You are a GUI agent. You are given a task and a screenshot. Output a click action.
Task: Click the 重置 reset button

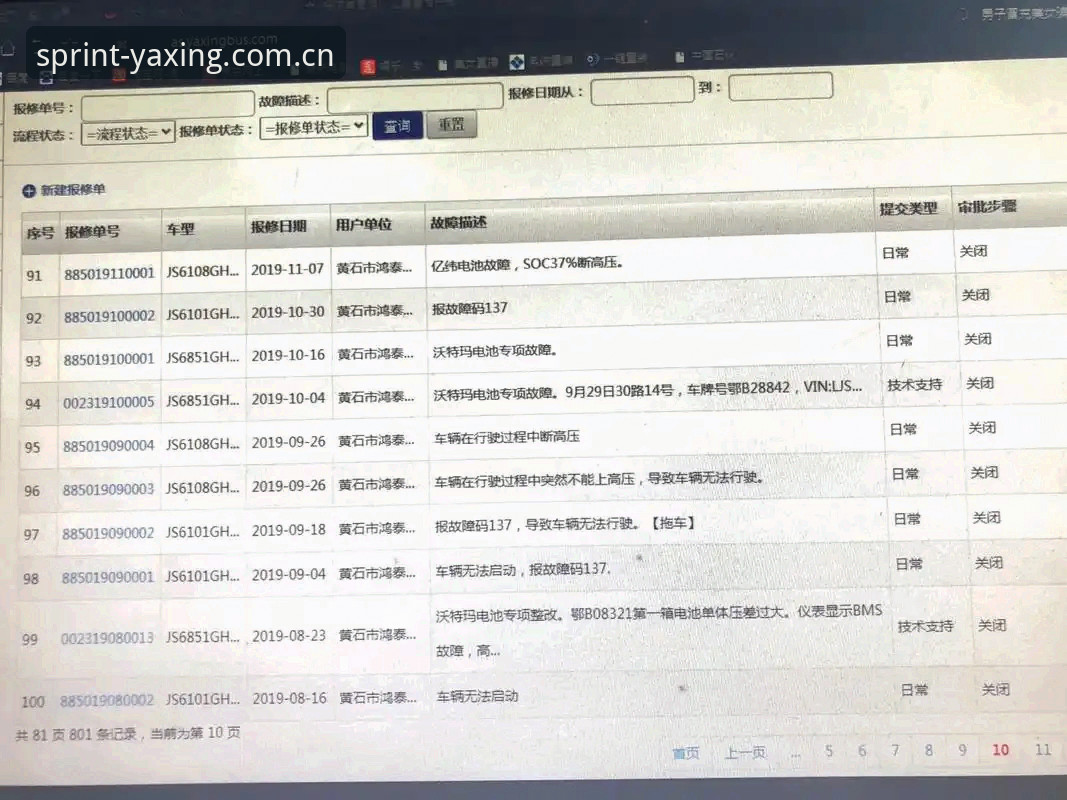[451, 124]
